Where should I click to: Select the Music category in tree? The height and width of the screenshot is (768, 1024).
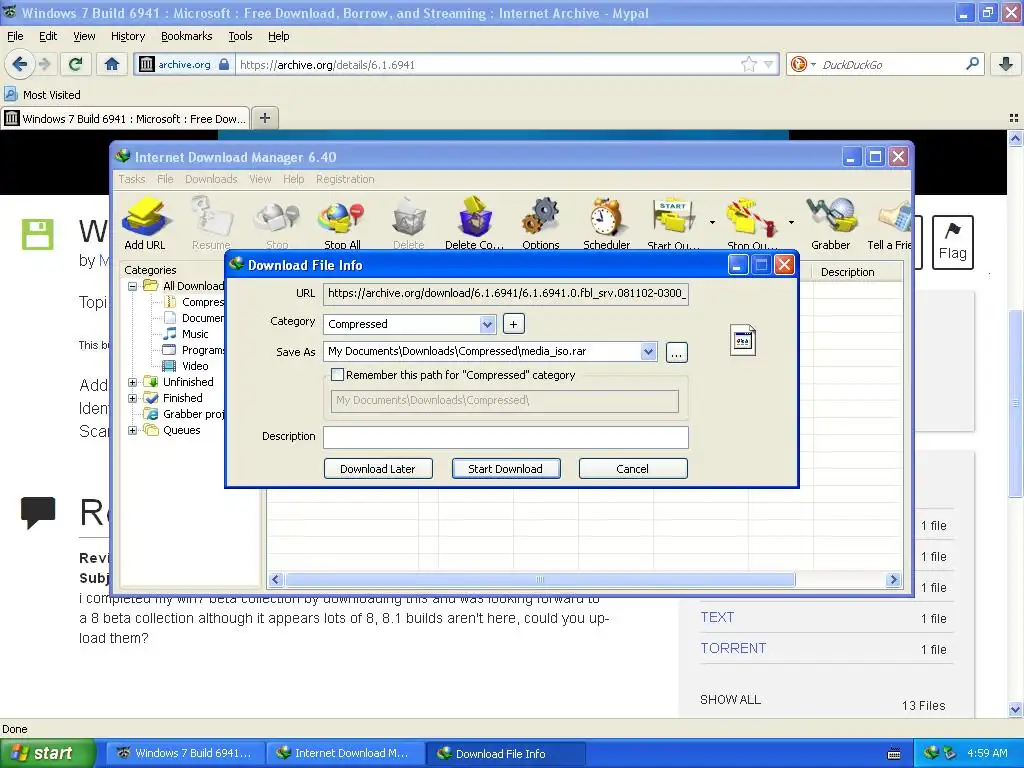(x=195, y=334)
